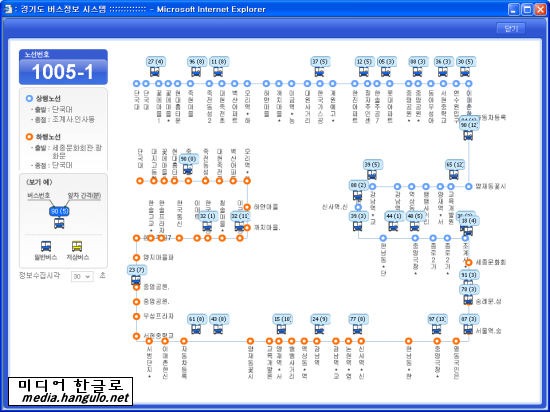Click the Internet Explorer title bar page icon

[x=8, y=9]
